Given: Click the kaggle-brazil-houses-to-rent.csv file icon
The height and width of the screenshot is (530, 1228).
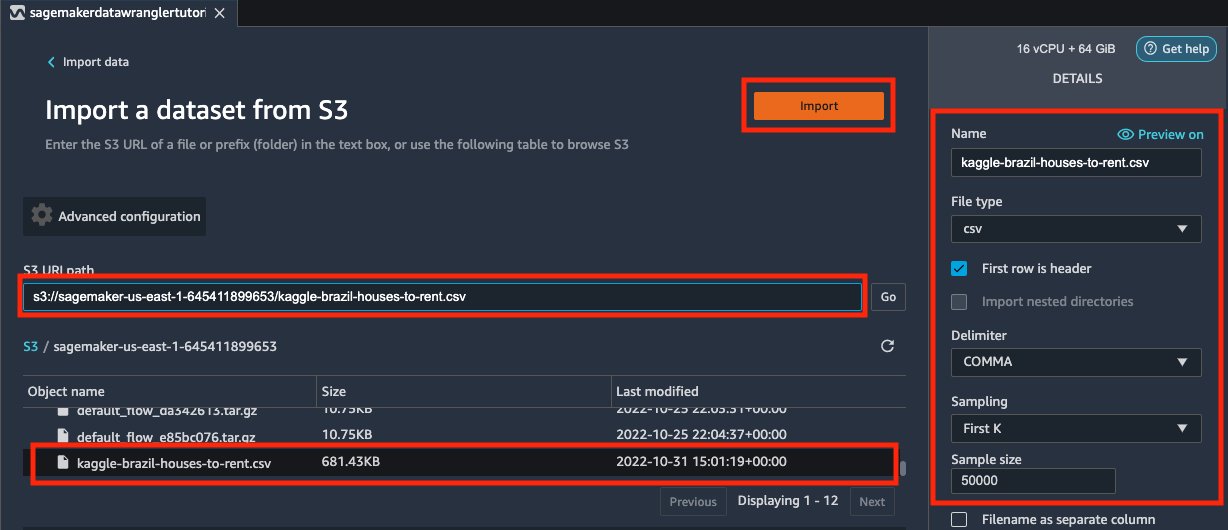Looking at the screenshot, I should pyautogui.click(x=62, y=462).
